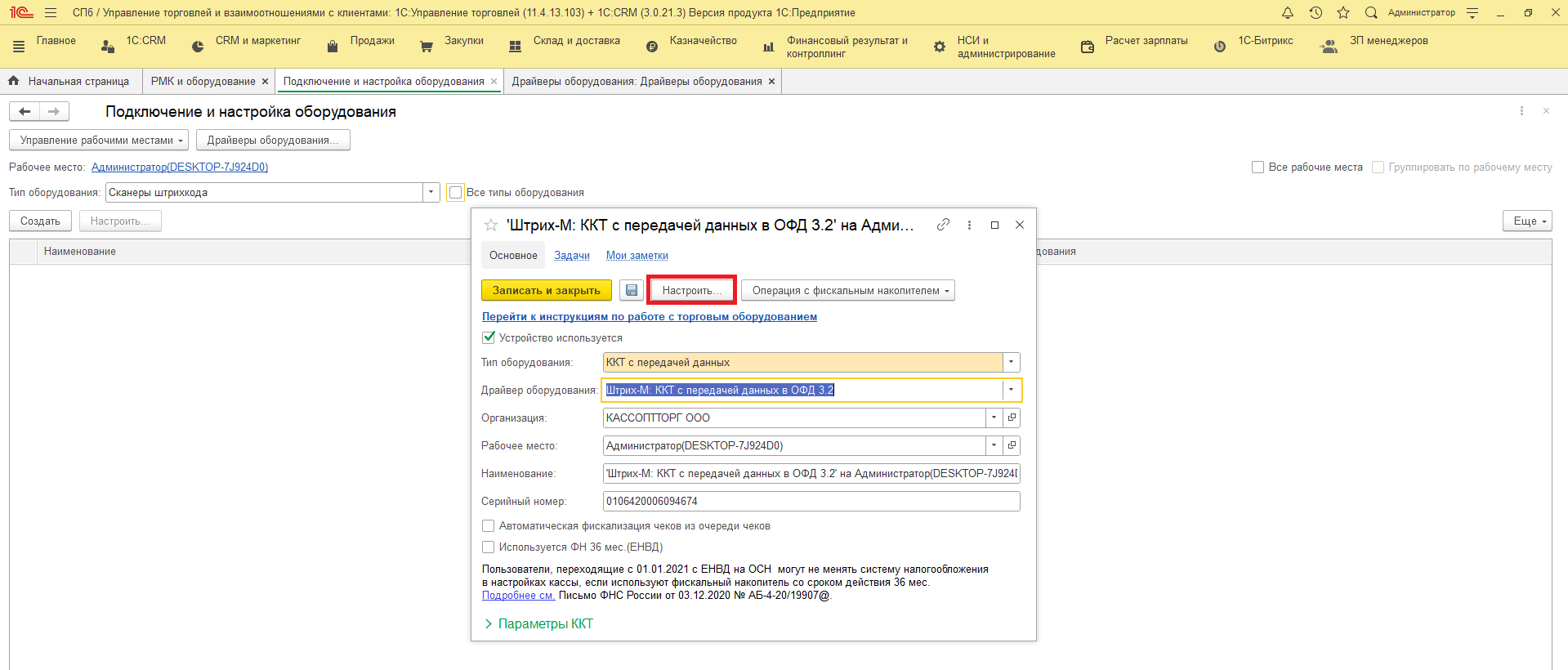This screenshot has width=1568, height=670.
Task: Copy link using chain icon in dialog
Action: (x=943, y=225)
